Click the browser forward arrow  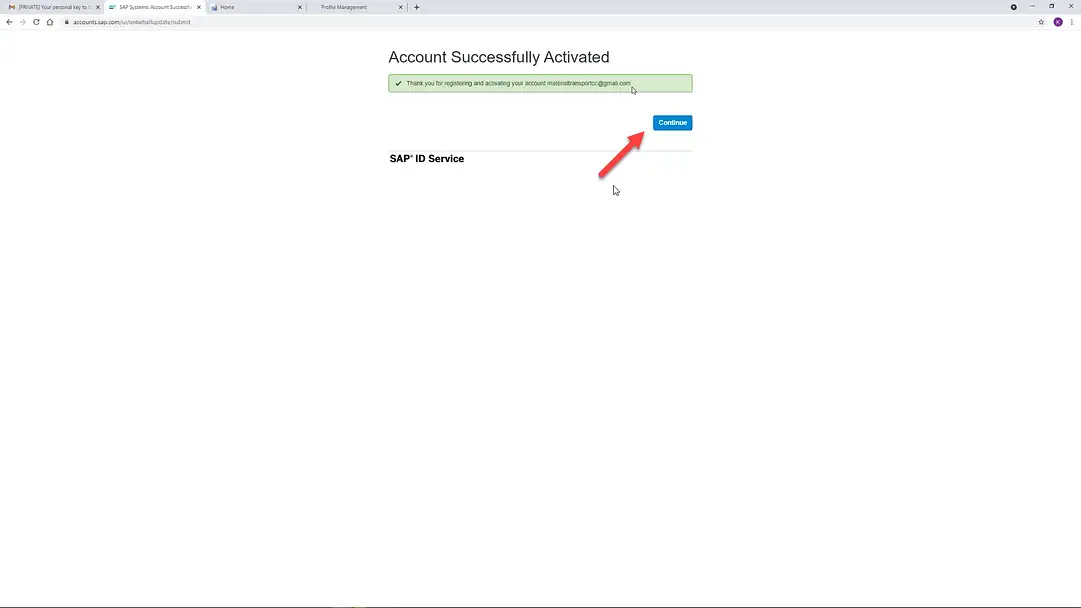point(23,22)
